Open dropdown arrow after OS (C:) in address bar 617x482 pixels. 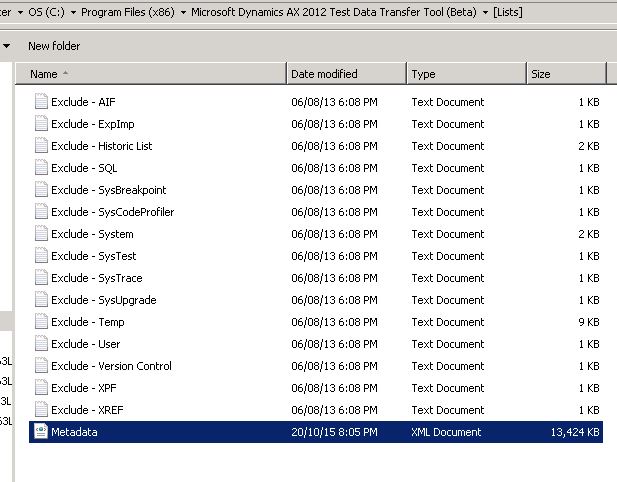73,13
